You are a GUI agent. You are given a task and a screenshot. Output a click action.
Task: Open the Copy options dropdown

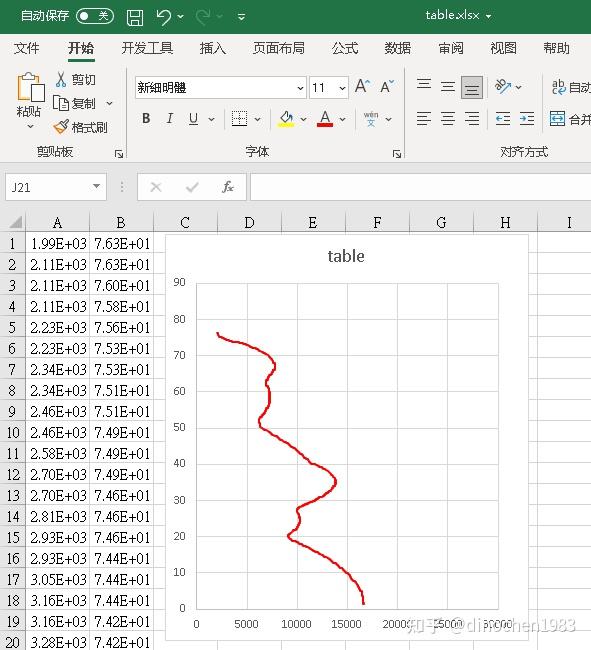pyautogui.click(x=109, y=103)
